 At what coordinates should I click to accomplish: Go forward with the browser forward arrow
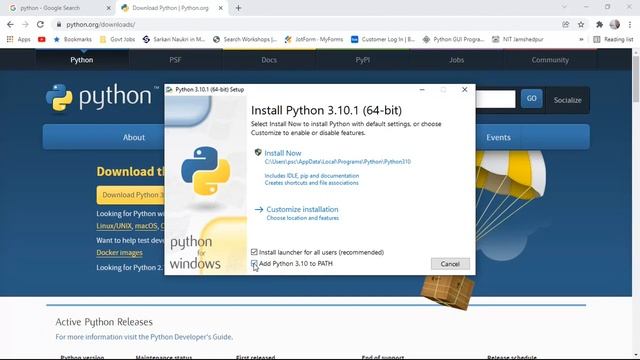(x=25, y=24)
